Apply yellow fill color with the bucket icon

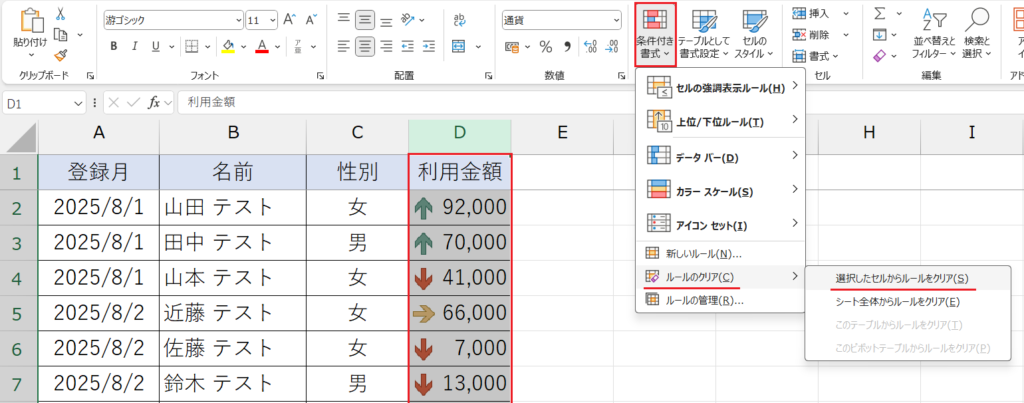point(228,46)
